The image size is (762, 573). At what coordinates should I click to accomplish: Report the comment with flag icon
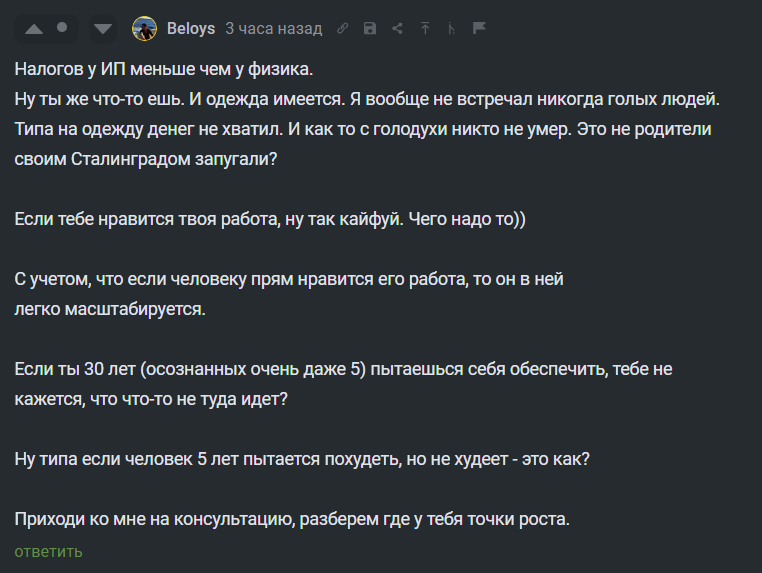[479, 29]
